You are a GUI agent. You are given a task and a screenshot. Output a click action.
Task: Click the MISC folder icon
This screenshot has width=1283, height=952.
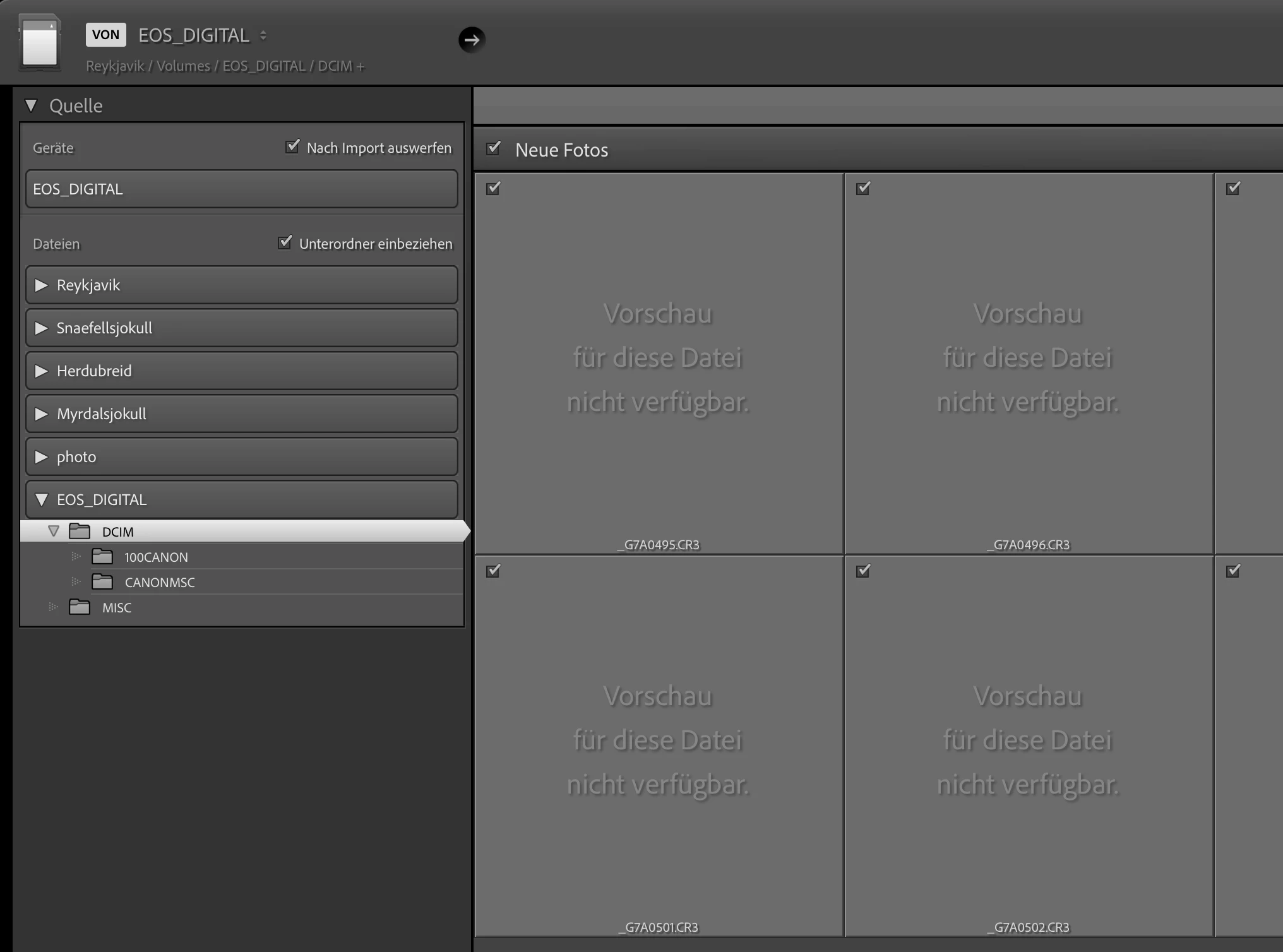tap(80, 607)
